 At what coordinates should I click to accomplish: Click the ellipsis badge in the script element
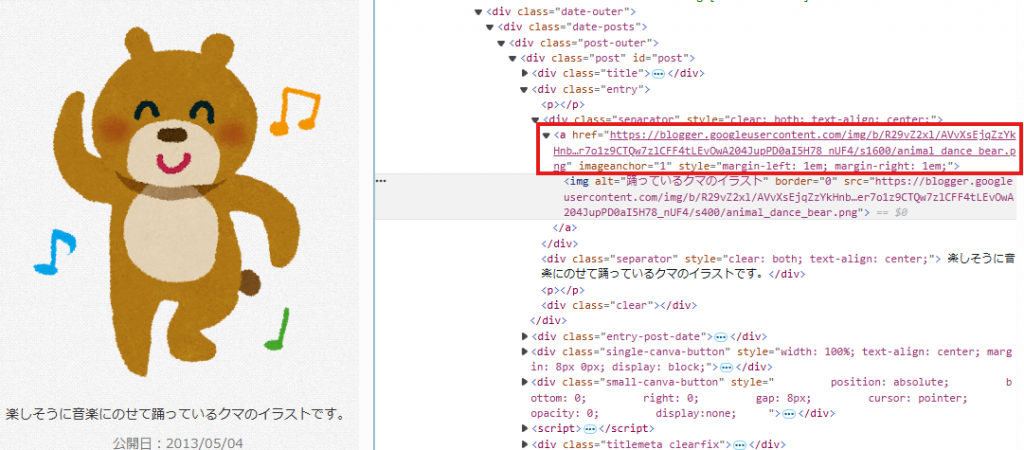(x=590, y=429)
